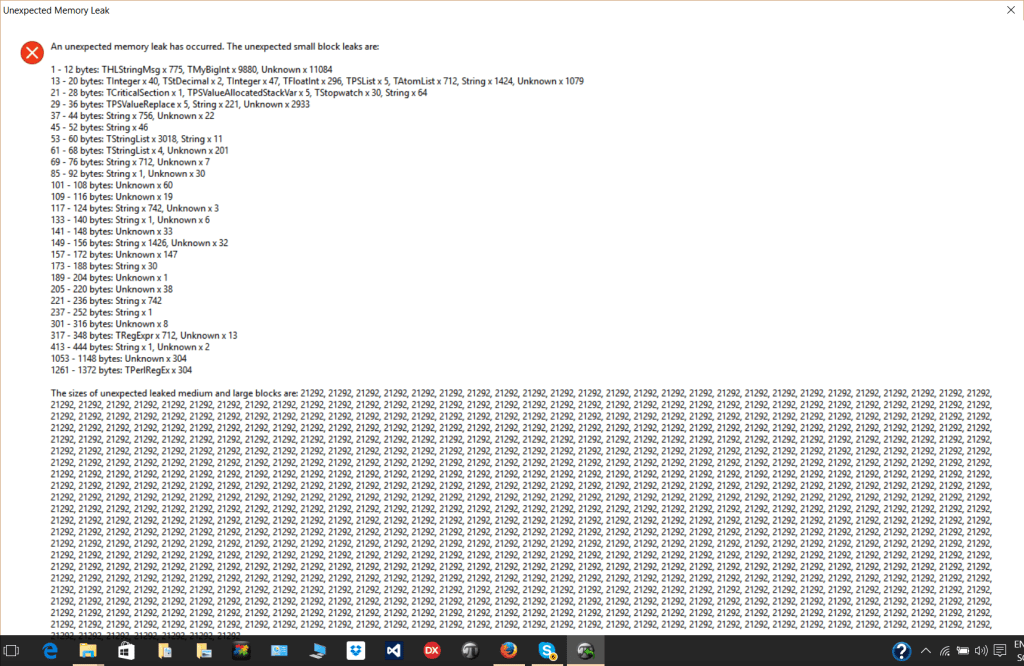Screen dimensions: 1024x666
Task: Open the Action Center notifications
Action: coord(999,651)
